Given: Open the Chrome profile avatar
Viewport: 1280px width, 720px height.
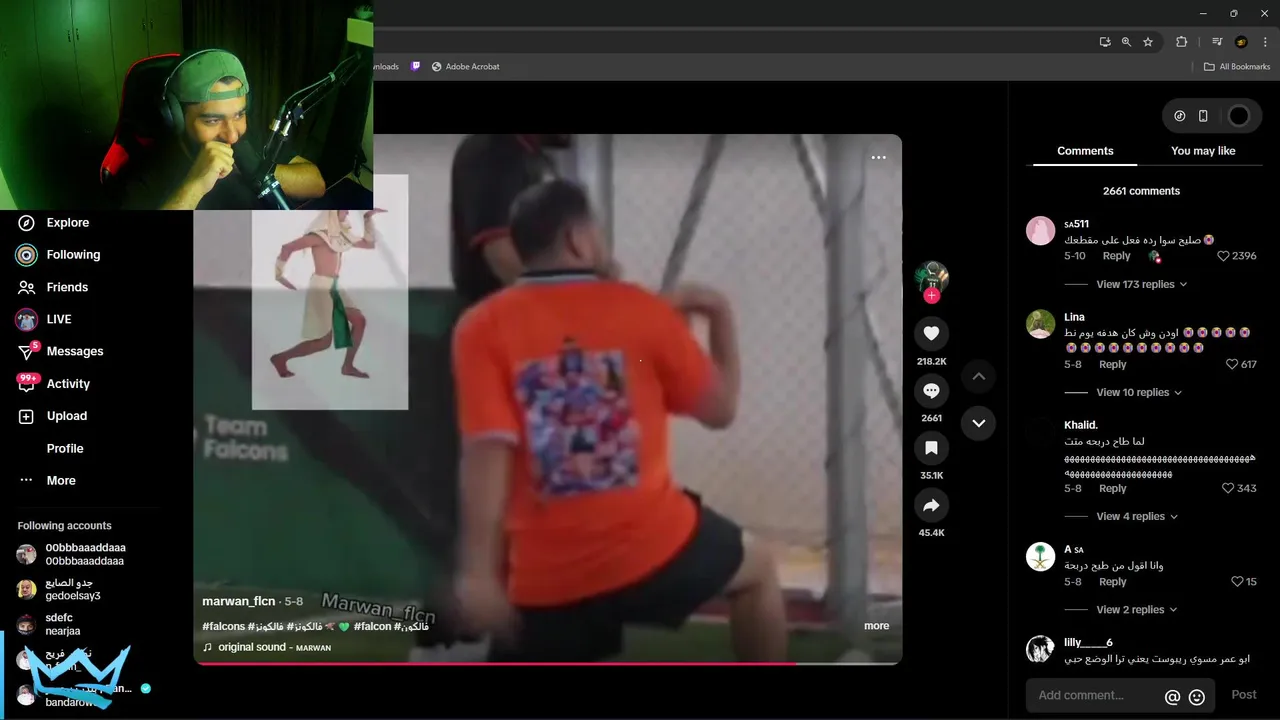Looking at the screenshot, I should click(1241, 42).
